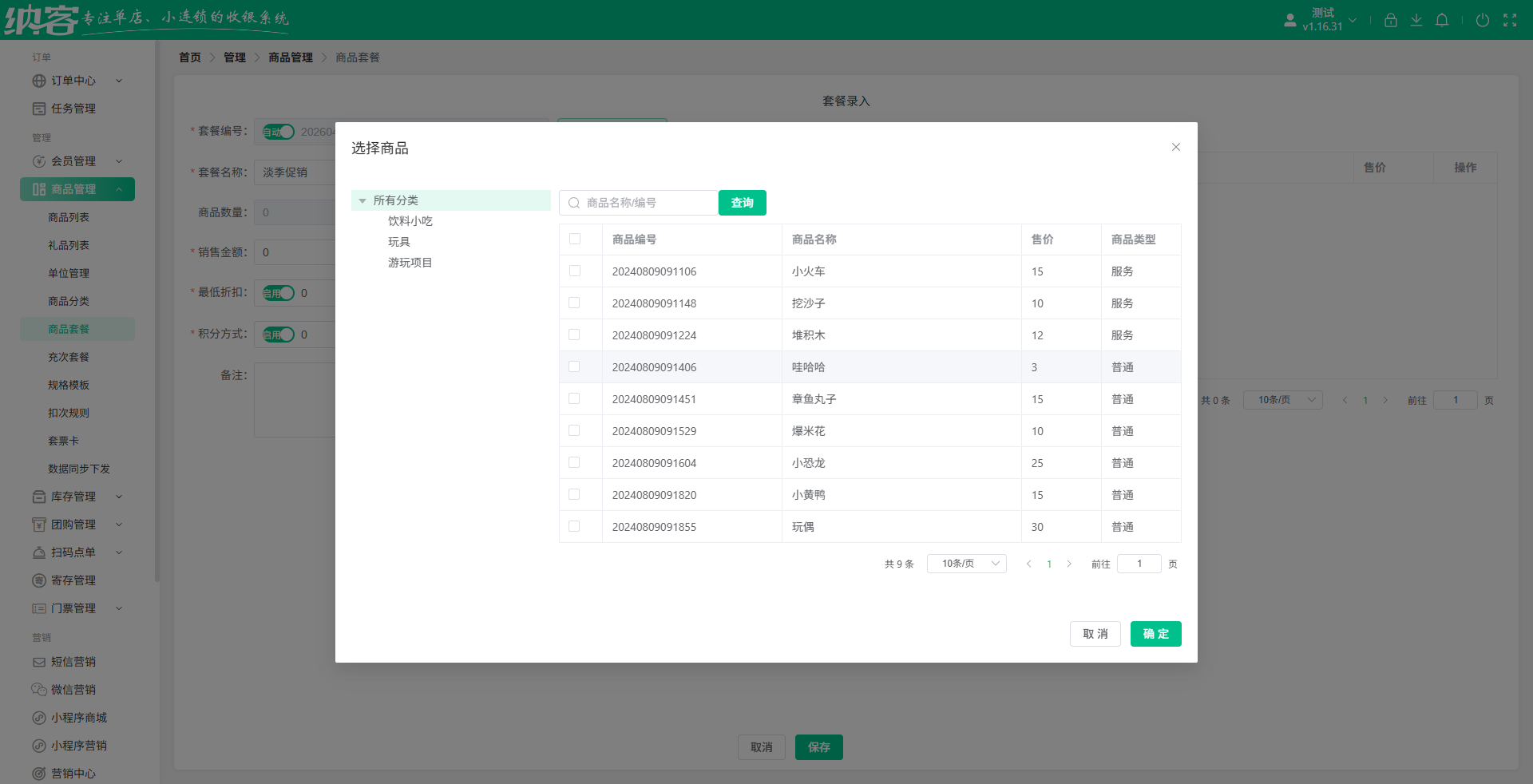Viewport: 1533px width, 784px height.
Task: Select all products via header checkbox
Action: (575, 239)
